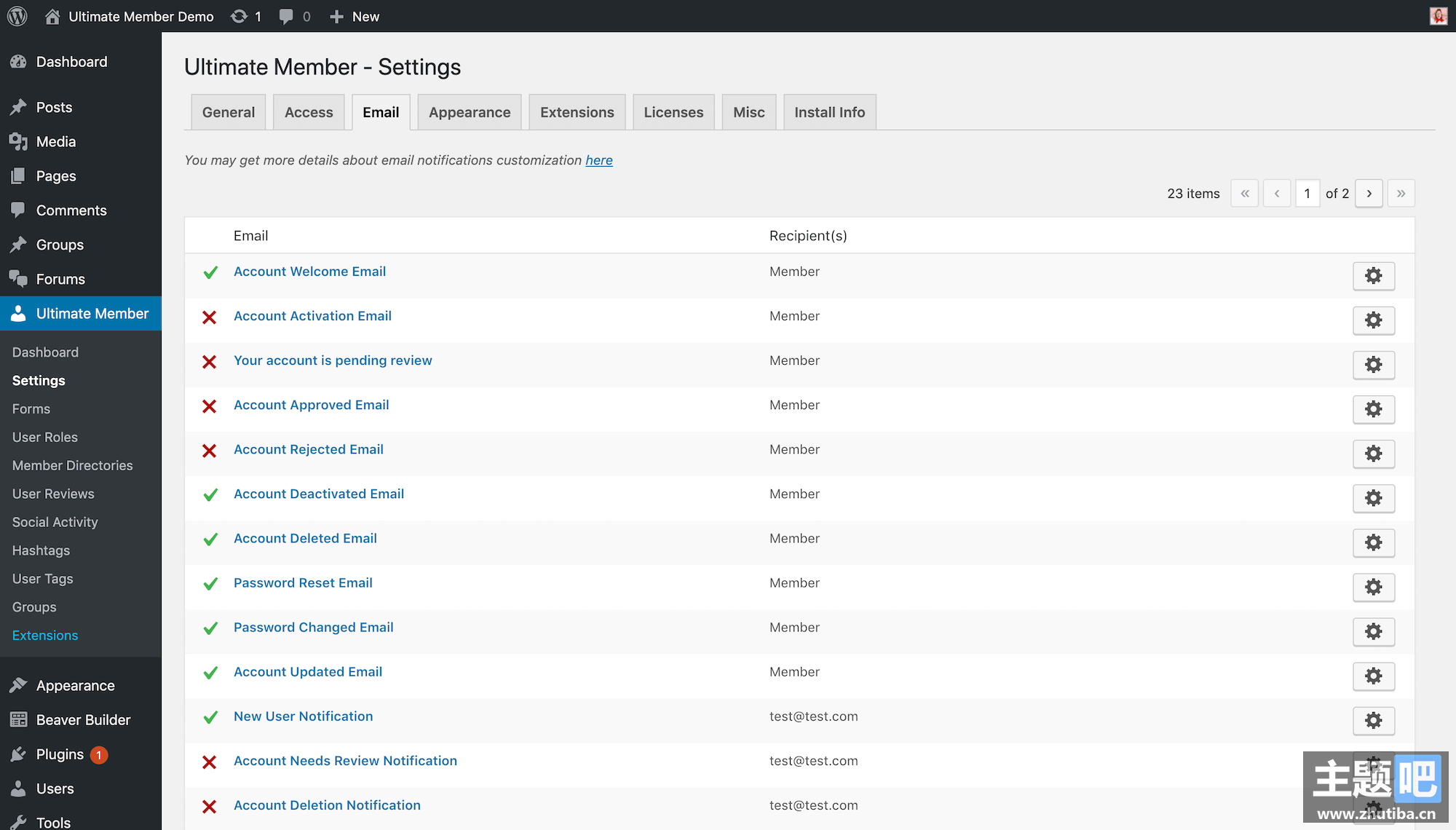Open blue Extensions submenu link
Screen dimensions: 1456x830
coord(45,636)
